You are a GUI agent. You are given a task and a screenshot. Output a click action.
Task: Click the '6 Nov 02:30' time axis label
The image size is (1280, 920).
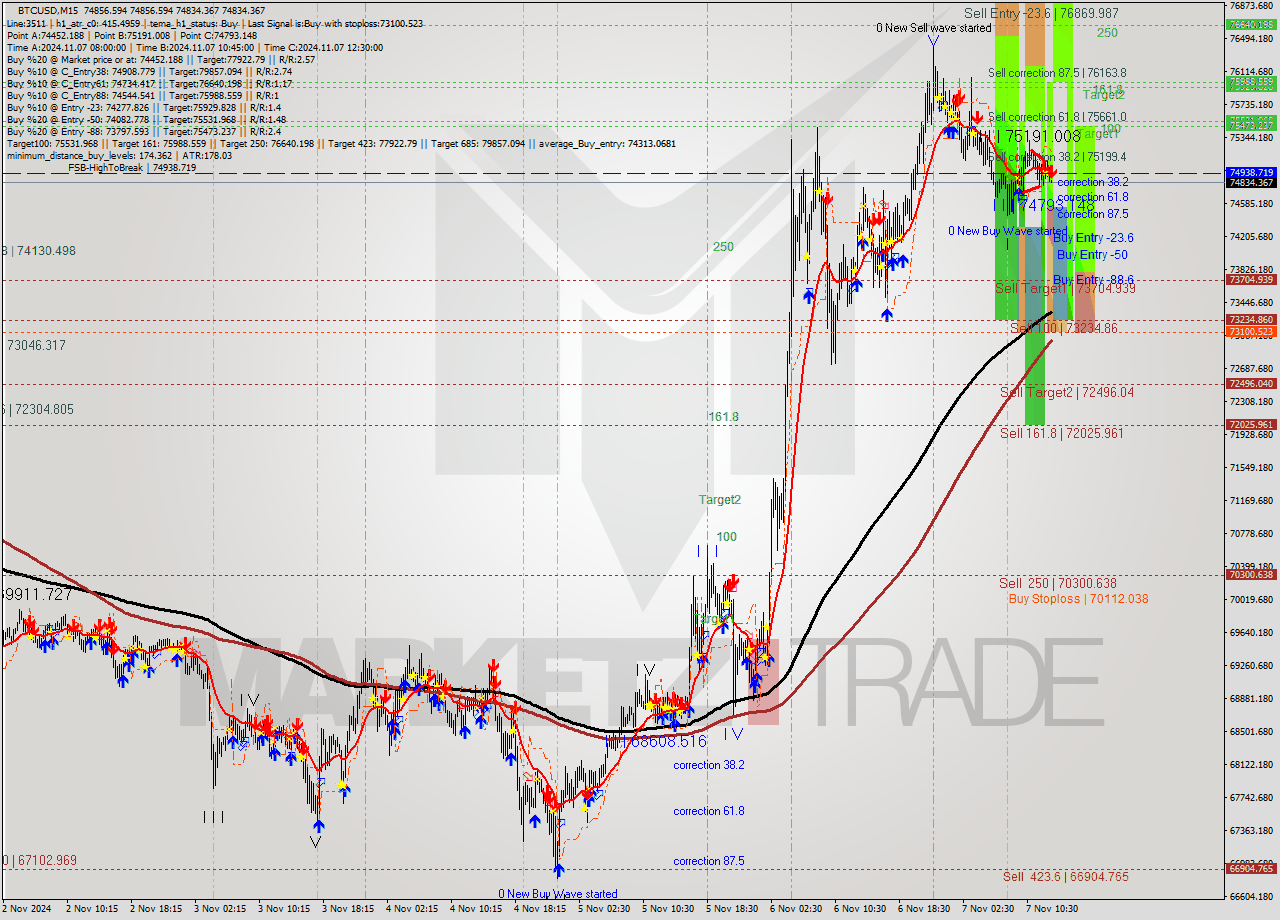(x=796, y=909)
